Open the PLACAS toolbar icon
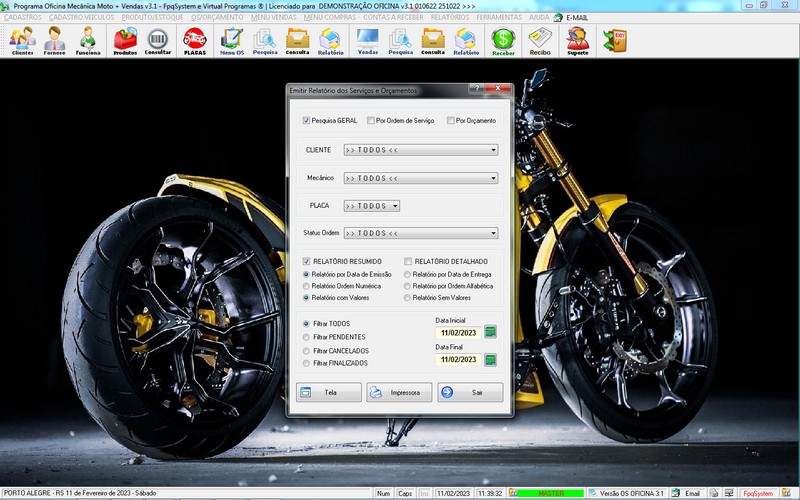800x500 pixels. click(194, 40)
